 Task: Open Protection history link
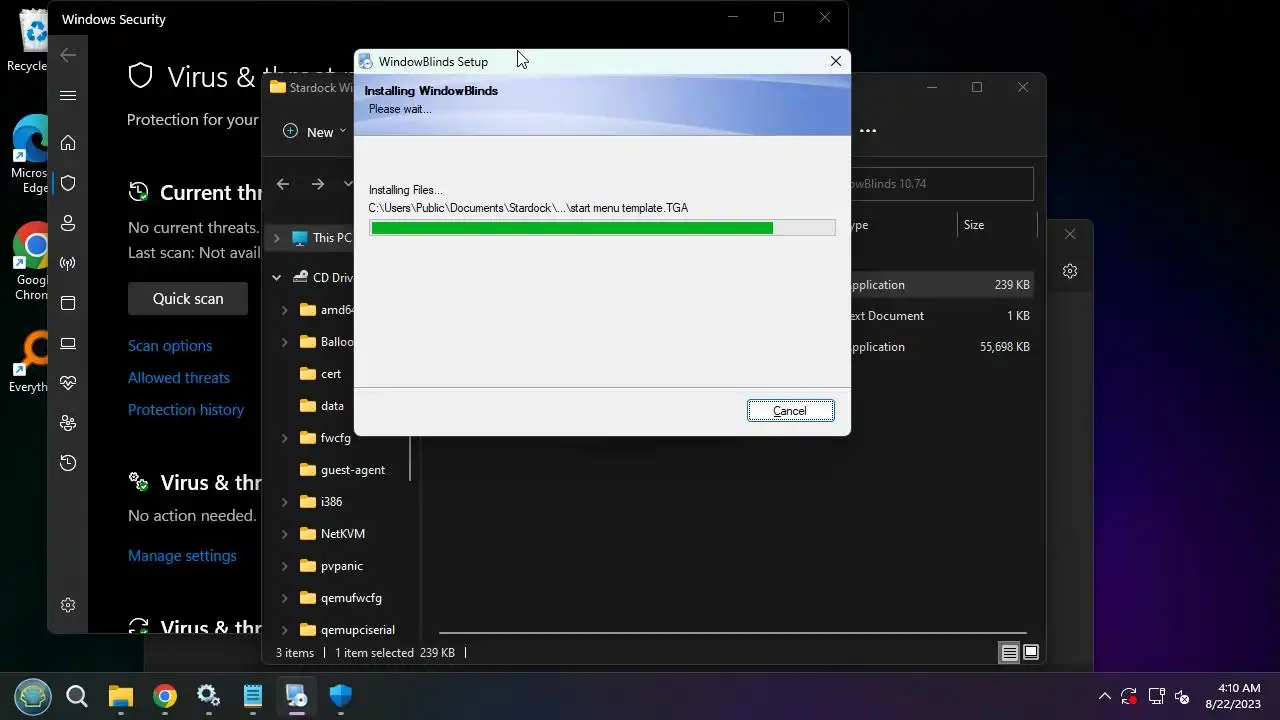click(186, 410)
